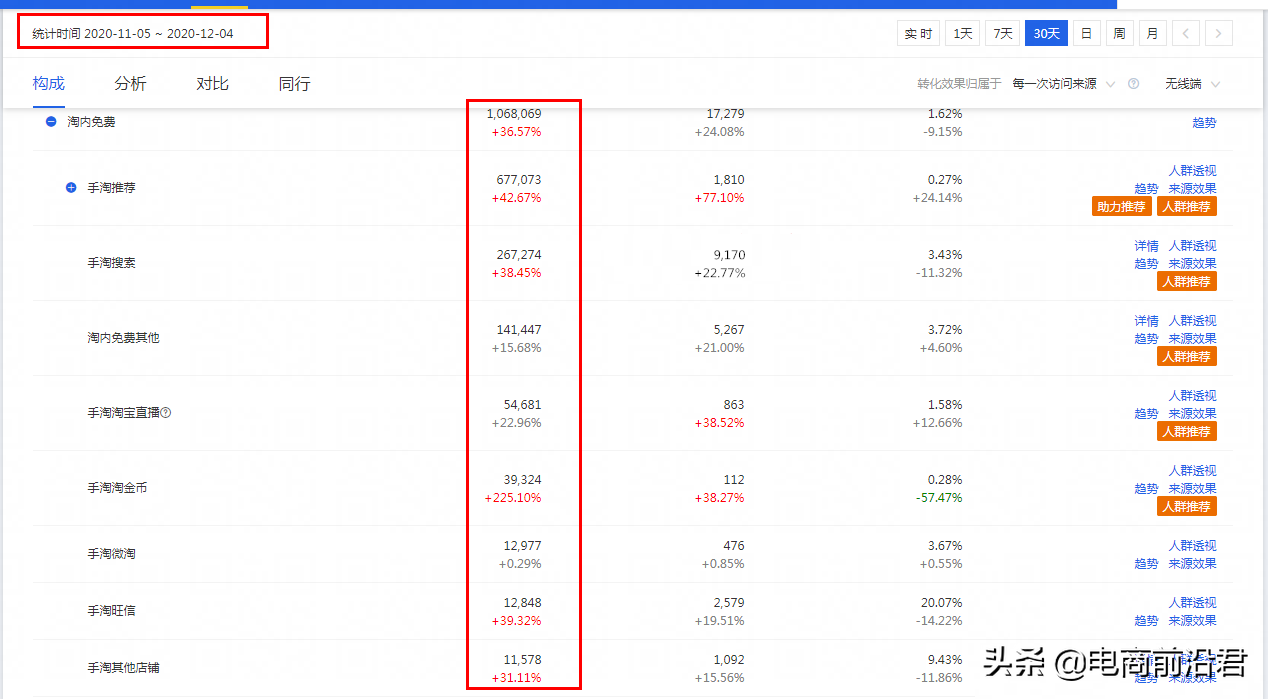The height and width of the screenshot is (699, 1268).
Task: Select the 手淘旺信 source label
Action: [112, 611]
